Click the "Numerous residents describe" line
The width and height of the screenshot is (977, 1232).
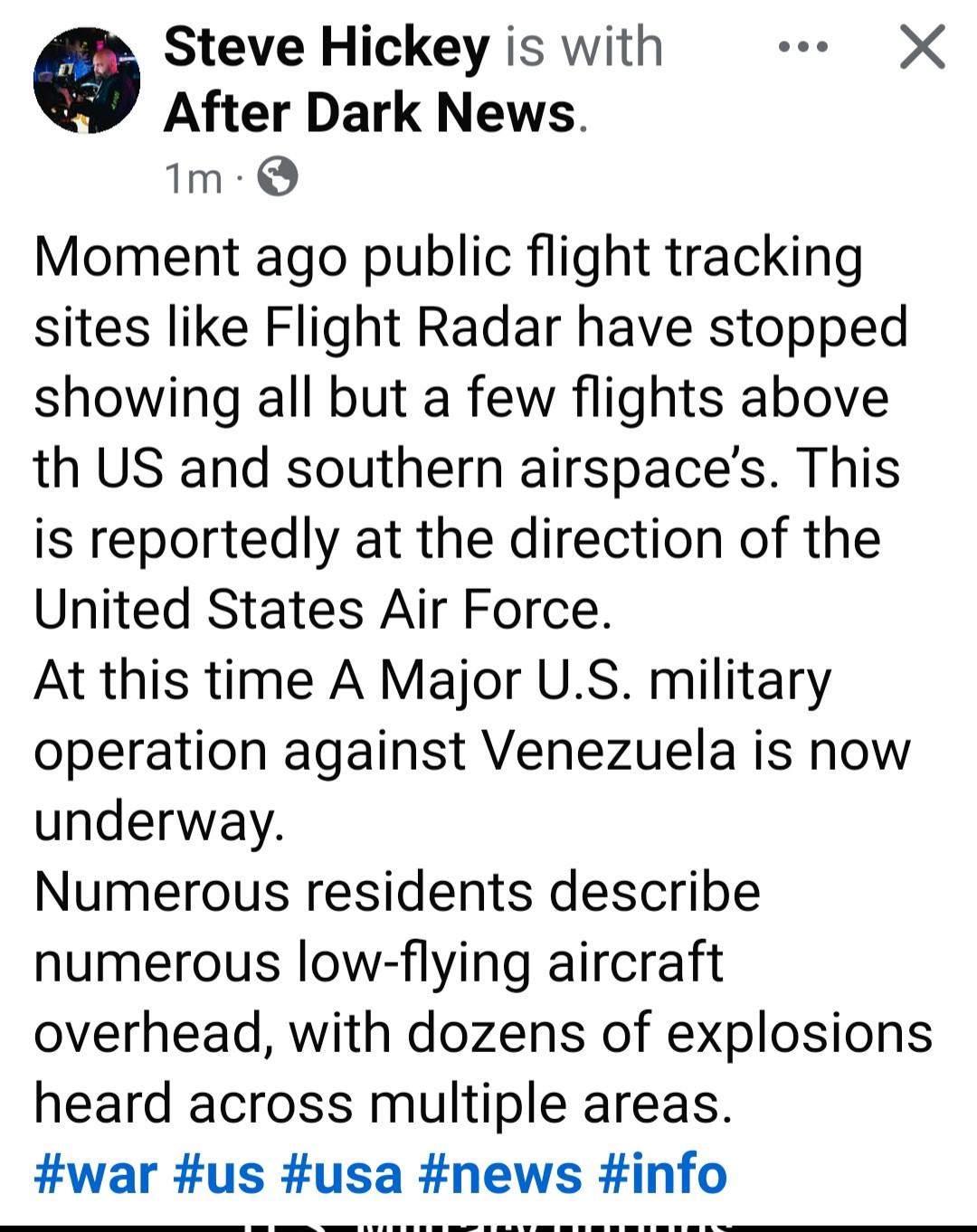coord(397,892)
